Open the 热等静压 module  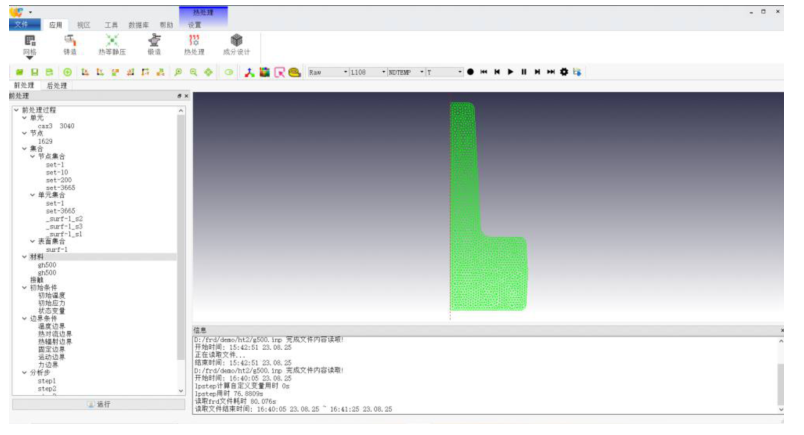click(x=112, y=45)
